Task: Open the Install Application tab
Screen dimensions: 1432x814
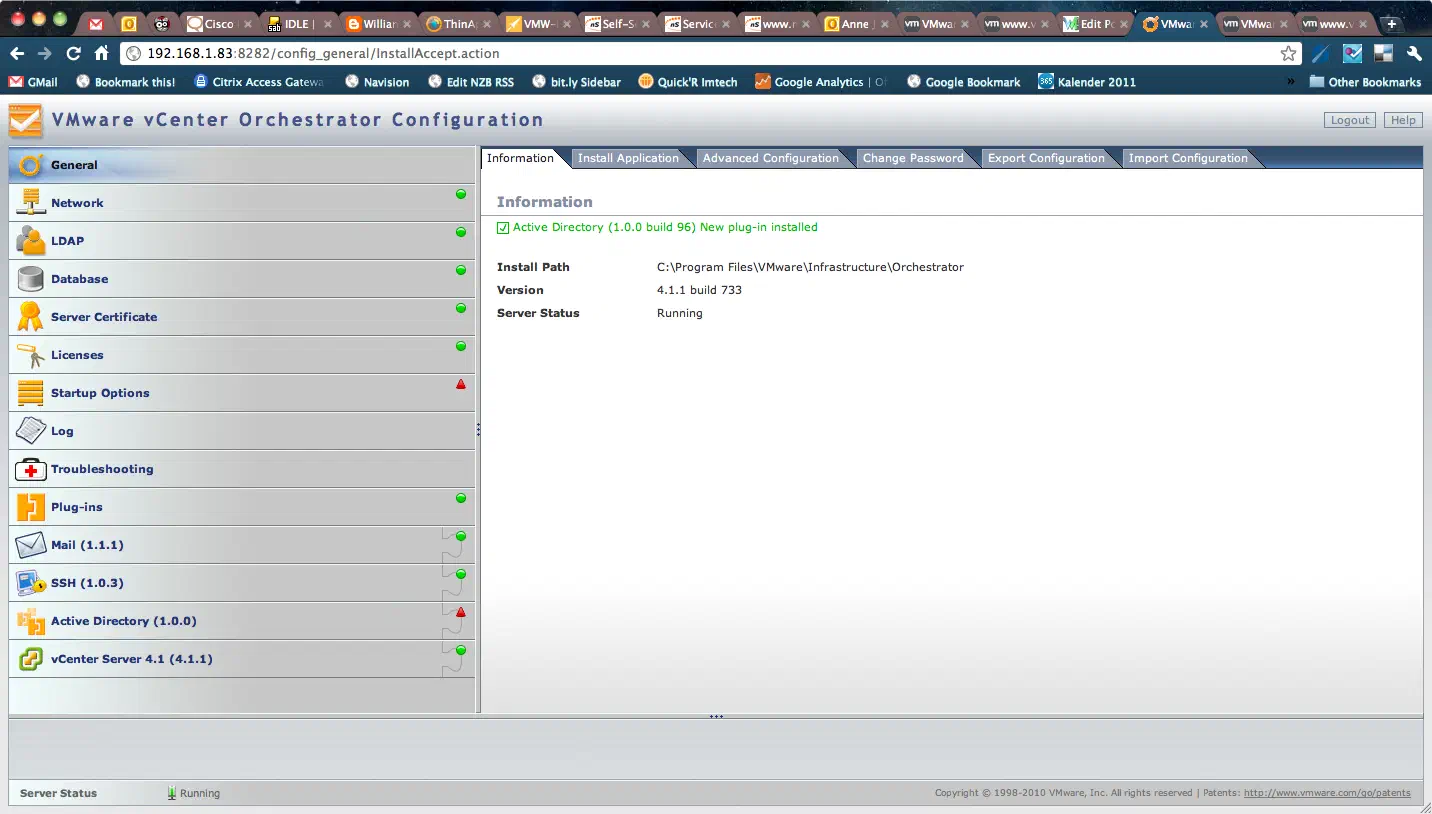Action: click(x=628, y=158)
